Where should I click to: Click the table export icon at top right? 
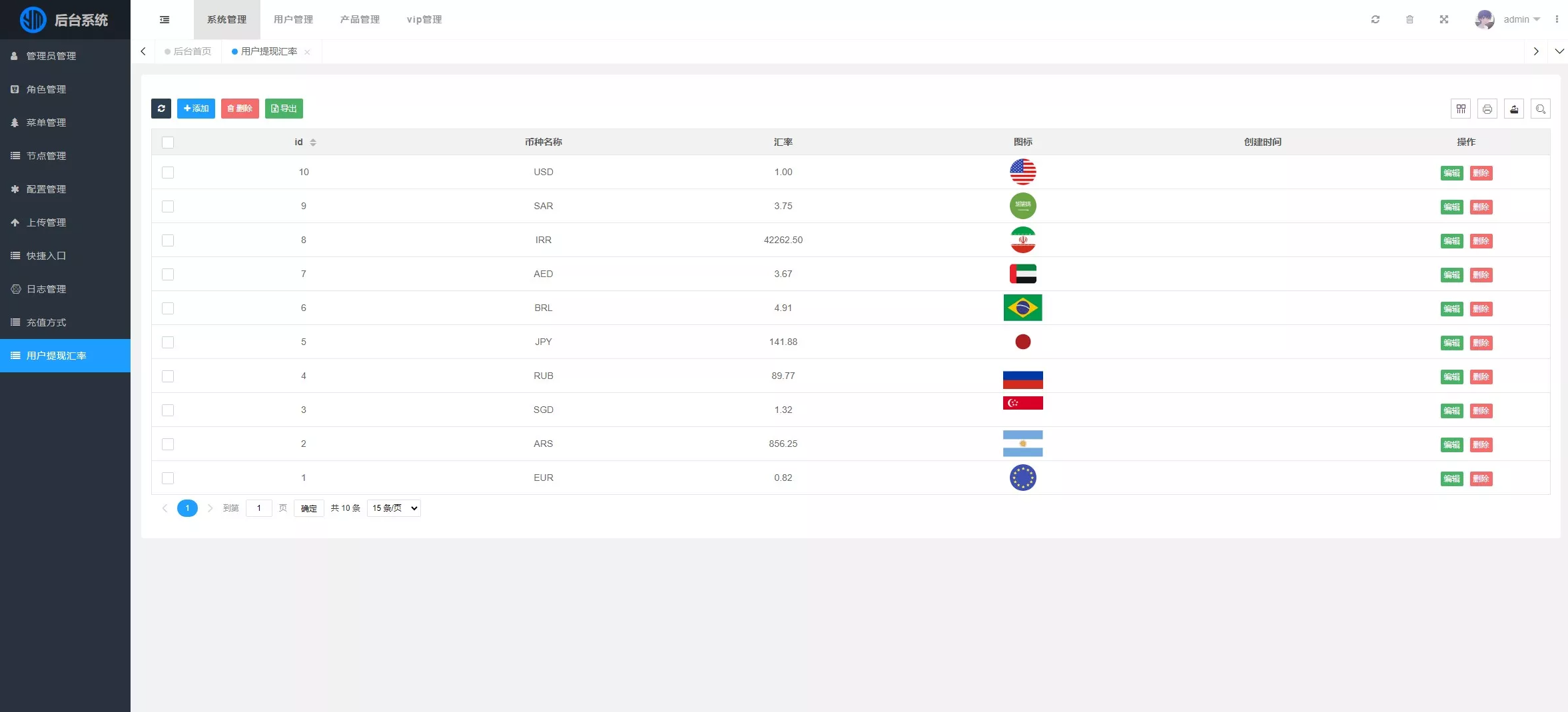click(x=1514, y=109)
